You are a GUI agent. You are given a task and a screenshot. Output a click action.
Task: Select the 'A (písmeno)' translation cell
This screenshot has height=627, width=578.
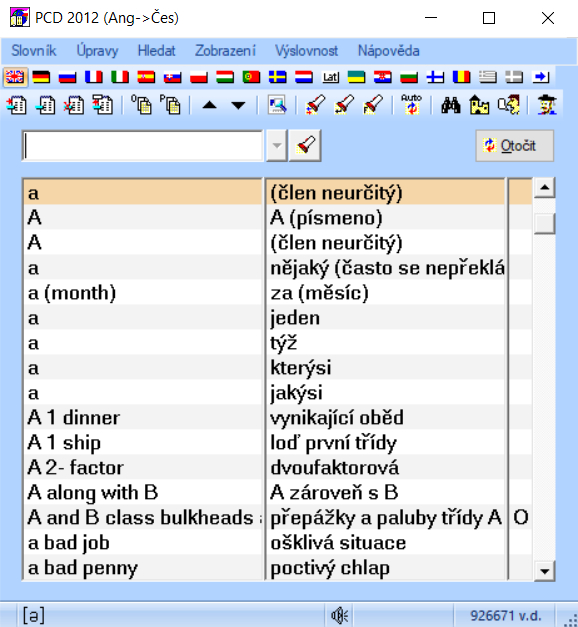(386, 218)
